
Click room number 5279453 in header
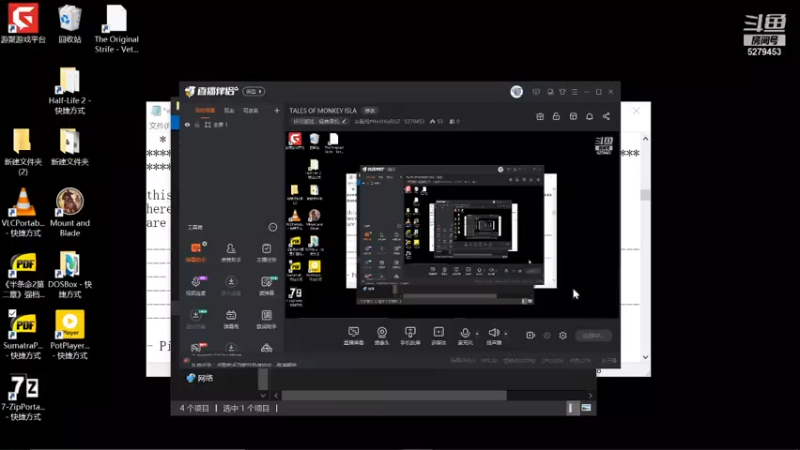coord(414,121)
